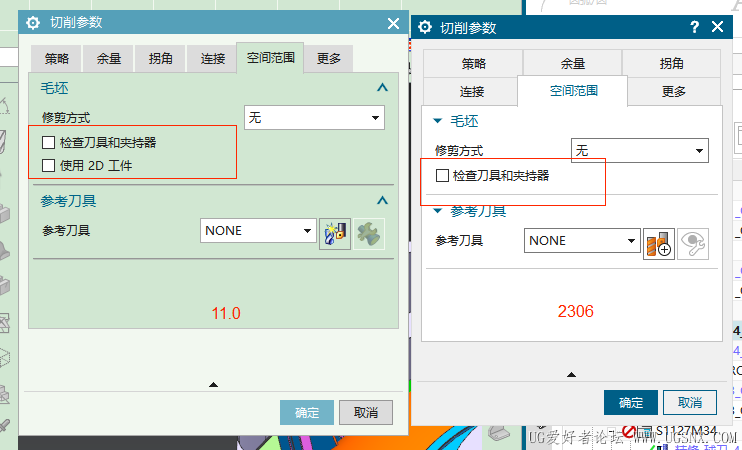The image size is (742, 450).
Task: Open the 连接 tab in the 11.0 dialog
Action: click(x=212, y=59)
